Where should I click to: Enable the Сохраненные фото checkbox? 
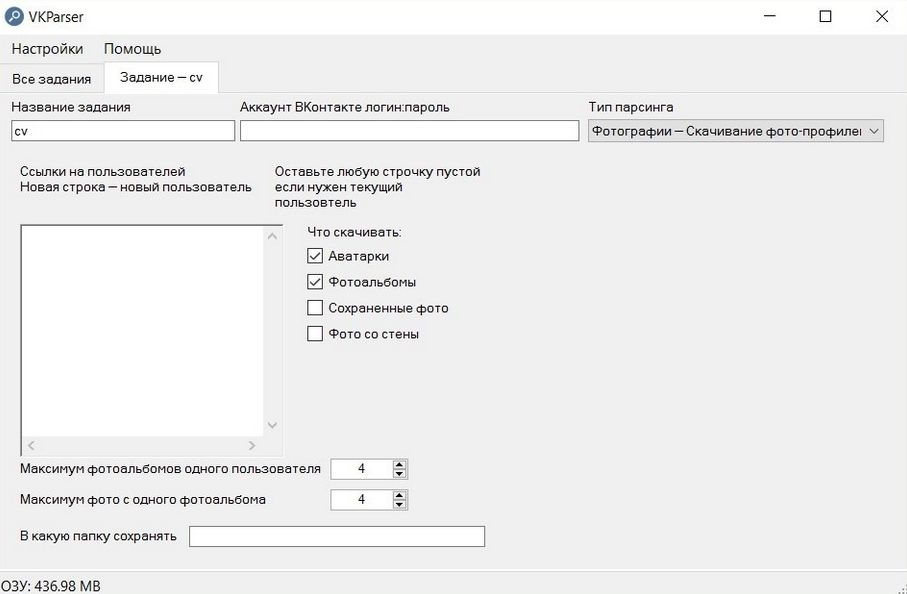pyautogui.click(x=315, y=308)
